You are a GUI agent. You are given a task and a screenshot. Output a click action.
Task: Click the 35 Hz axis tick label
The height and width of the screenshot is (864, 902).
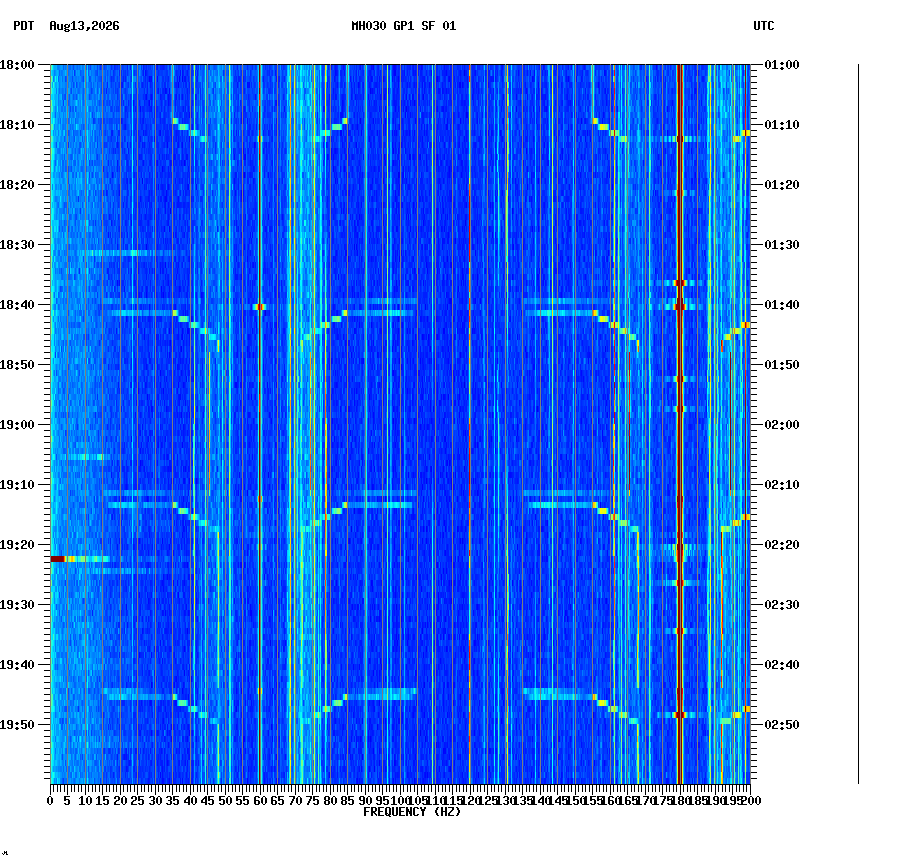pos(173,801)
